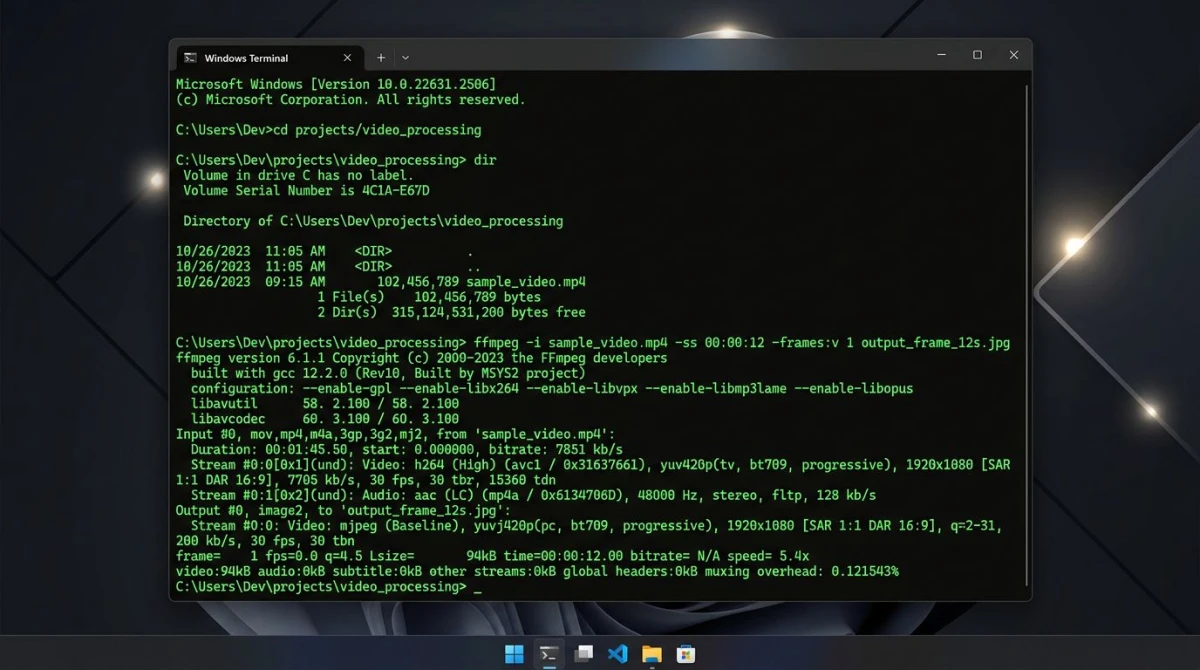Screen dimensions: 1200x670
Task: Open a new terminal tab with plus button
Action: click(x=381, y=58)
